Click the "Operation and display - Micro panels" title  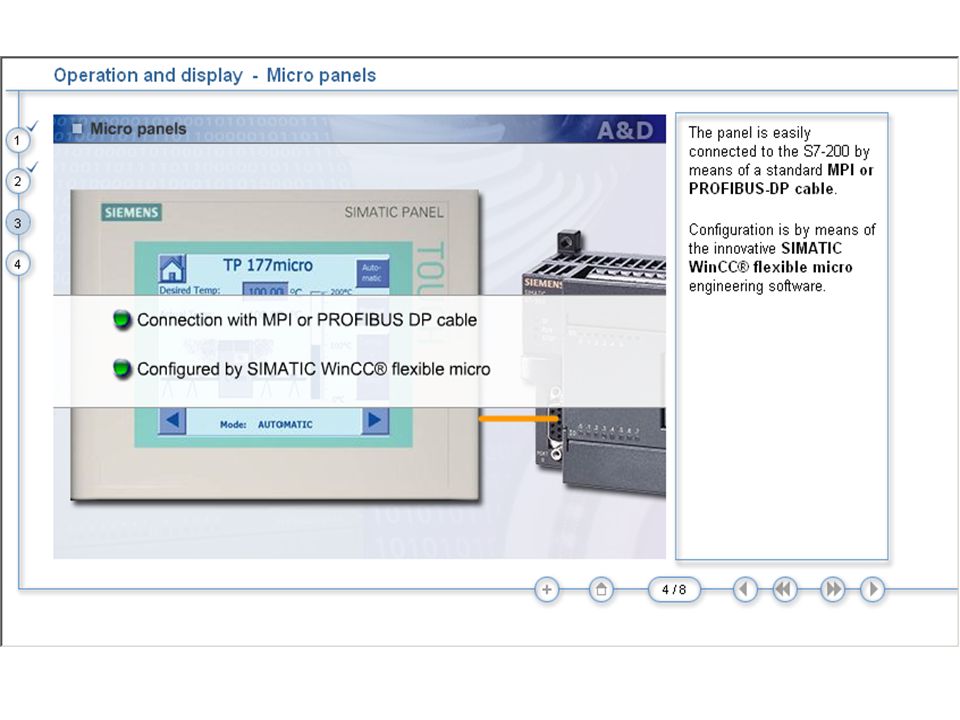click(x=215, y=75)
